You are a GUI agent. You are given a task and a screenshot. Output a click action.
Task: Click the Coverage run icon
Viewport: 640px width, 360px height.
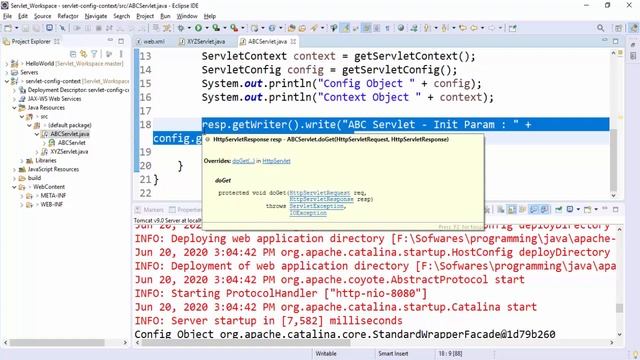[x=216, y=28]
